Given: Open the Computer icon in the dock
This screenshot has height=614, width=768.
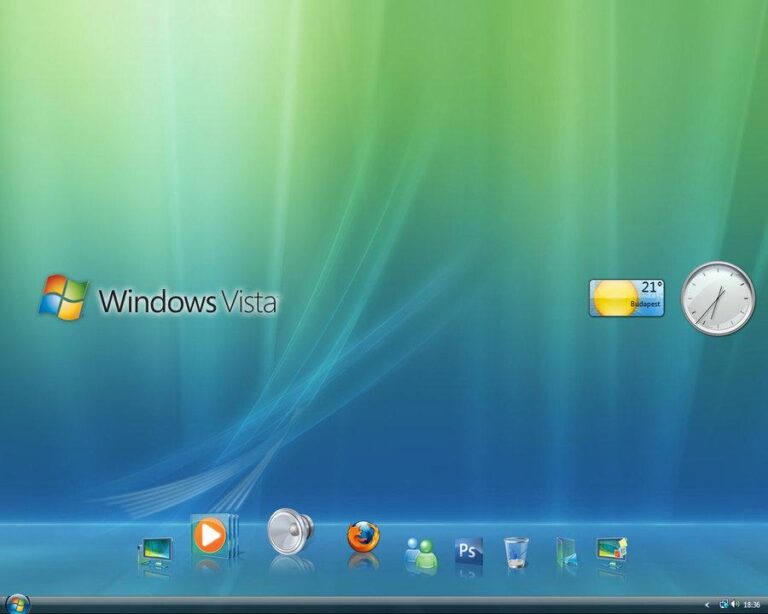Looking at the screenshot, I should 156,552.
